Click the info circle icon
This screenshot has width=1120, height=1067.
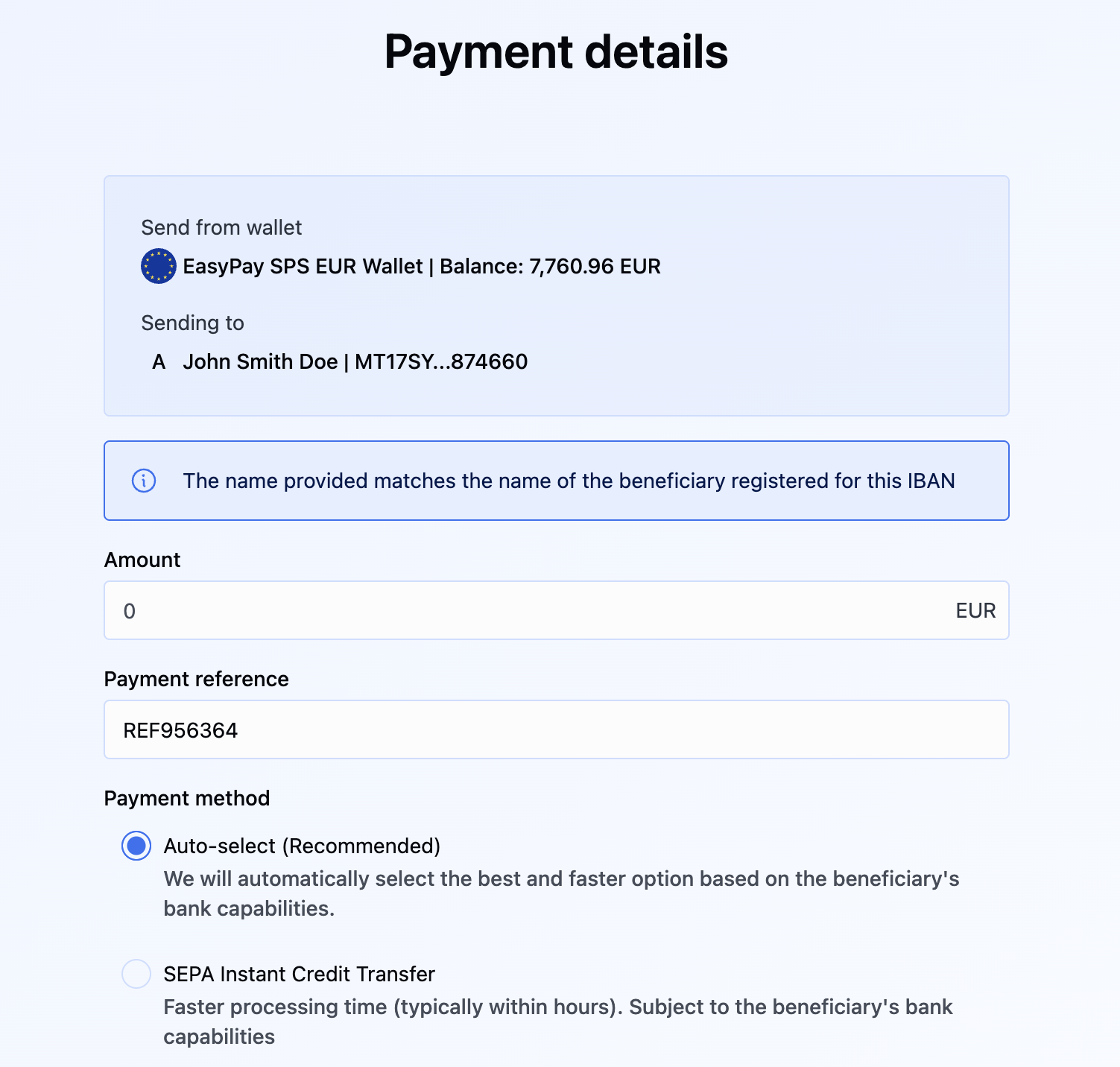(144, 481)
